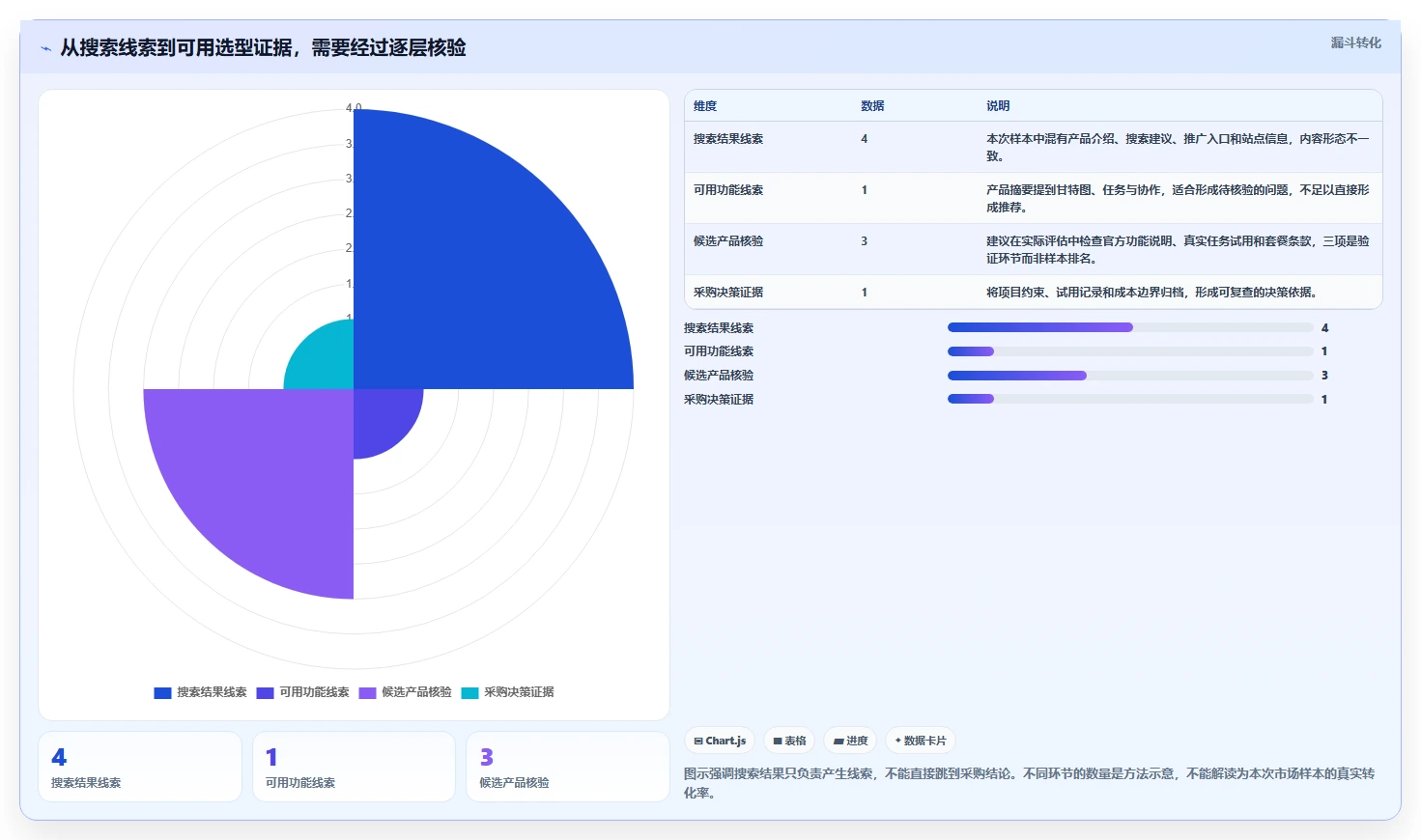The width and height of the screenshot is (1421, 840).
Task: Click the chart axis label 4.0
Action: click(354, 108)
